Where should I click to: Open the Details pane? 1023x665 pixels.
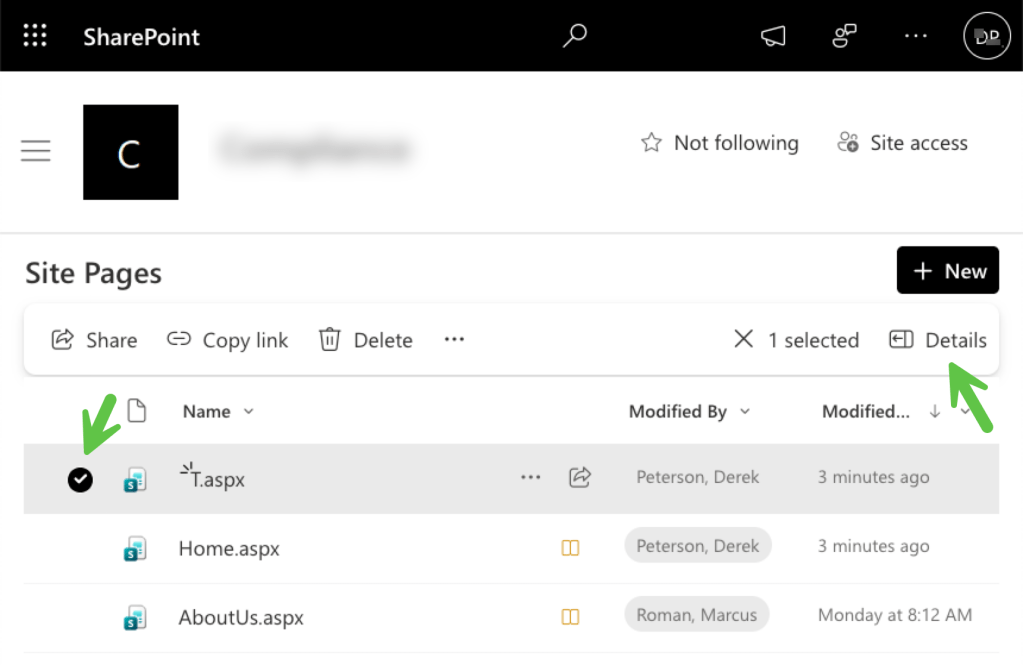point(938,340)
